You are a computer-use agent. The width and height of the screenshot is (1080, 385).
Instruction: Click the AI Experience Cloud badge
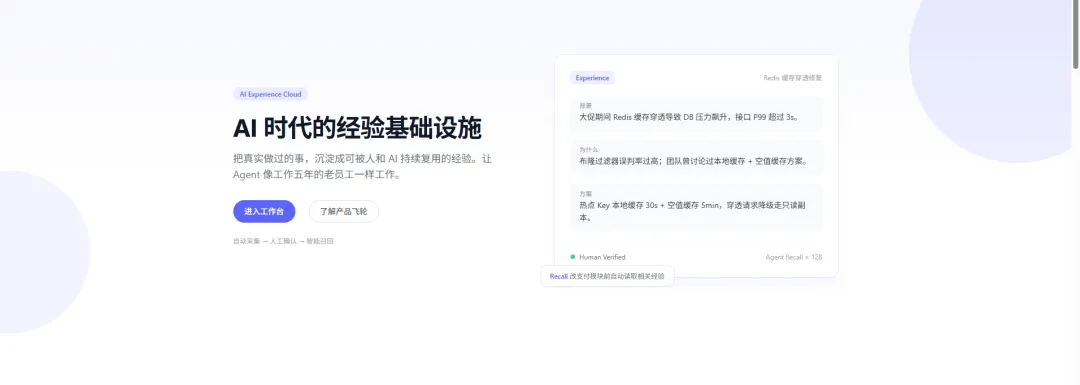[x=270, y=94]
